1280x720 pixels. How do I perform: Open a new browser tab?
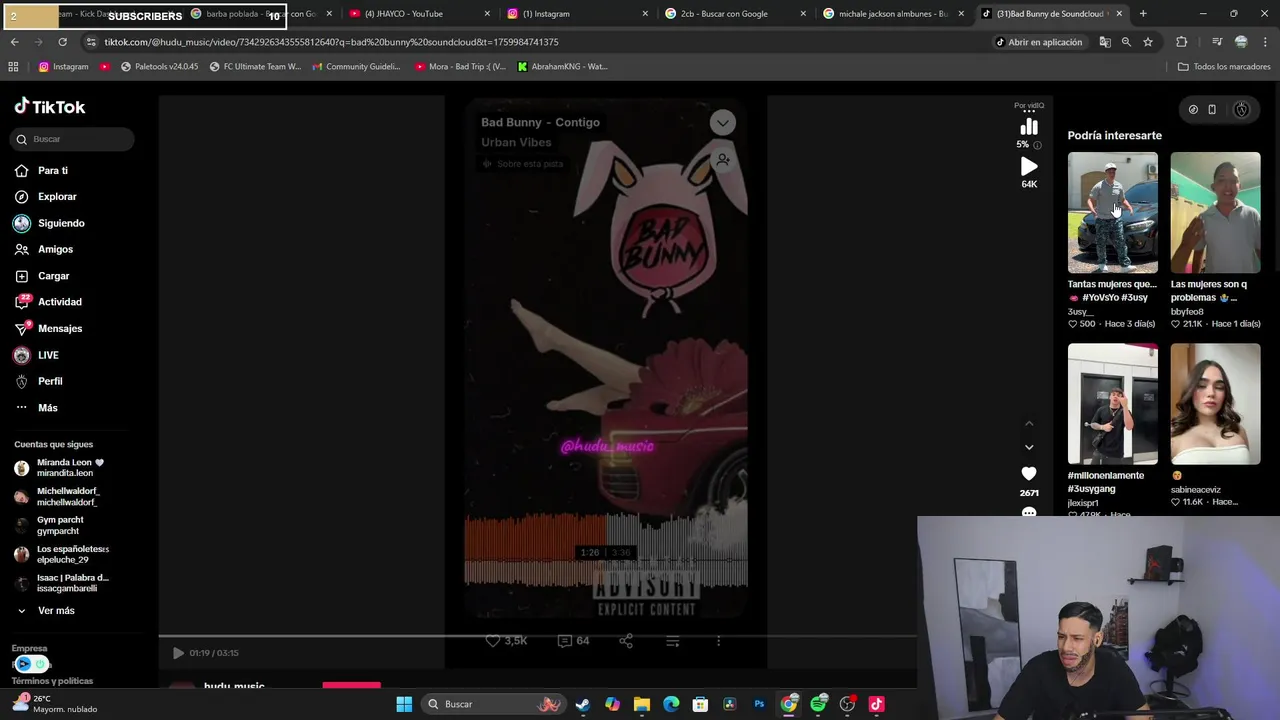(1143, 14)
